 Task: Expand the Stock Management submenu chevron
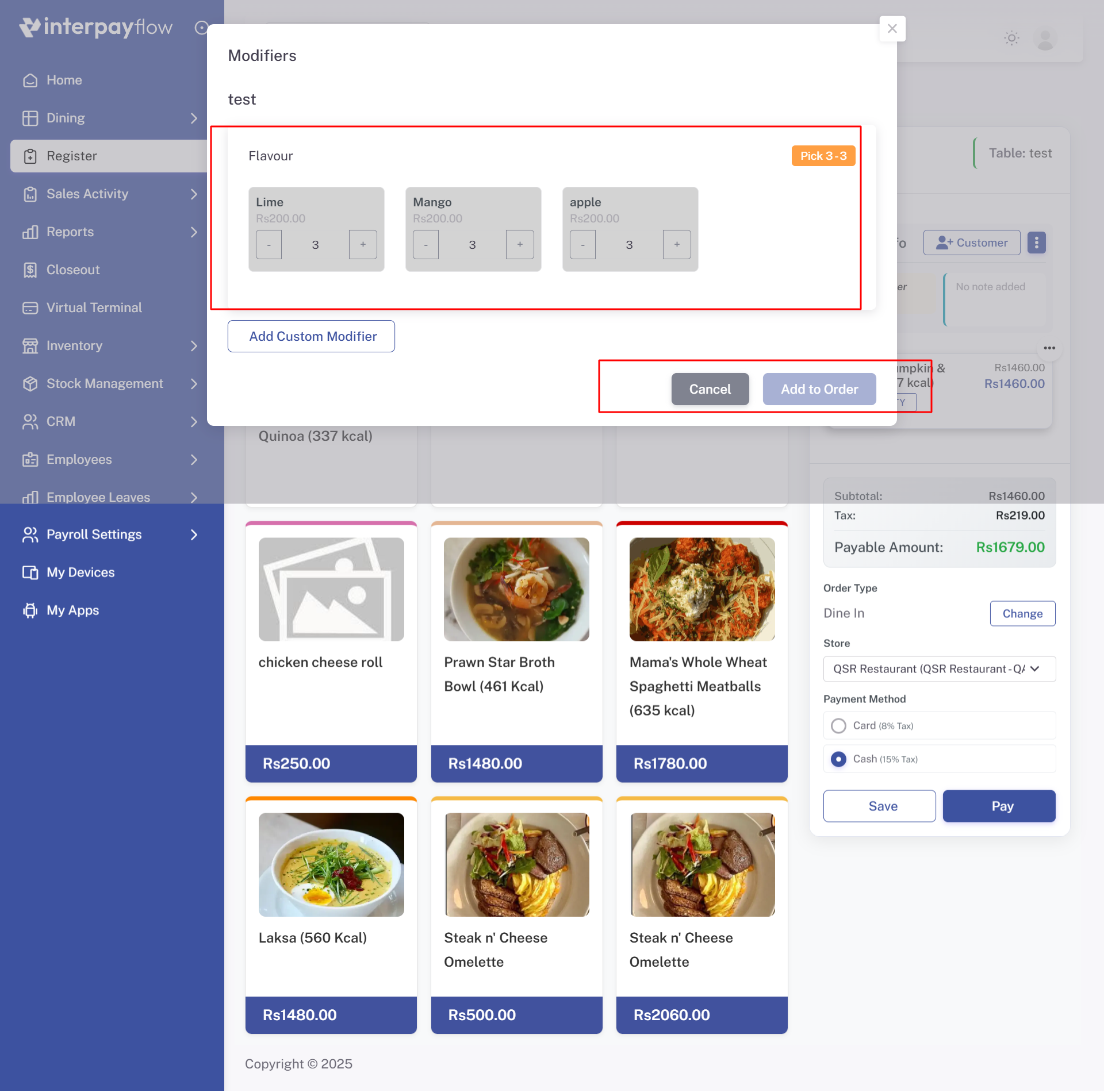point(194,384)
